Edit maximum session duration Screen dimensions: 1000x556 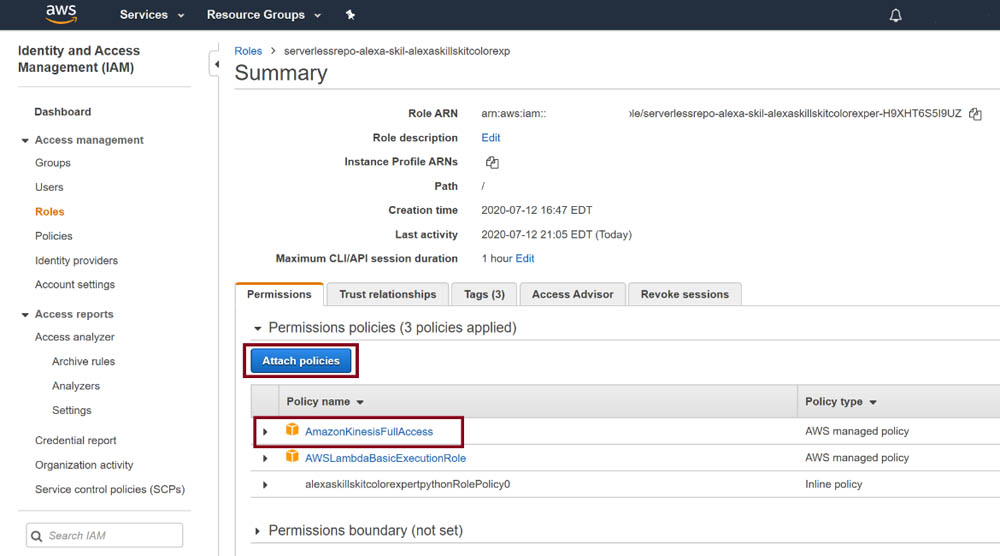525,258
